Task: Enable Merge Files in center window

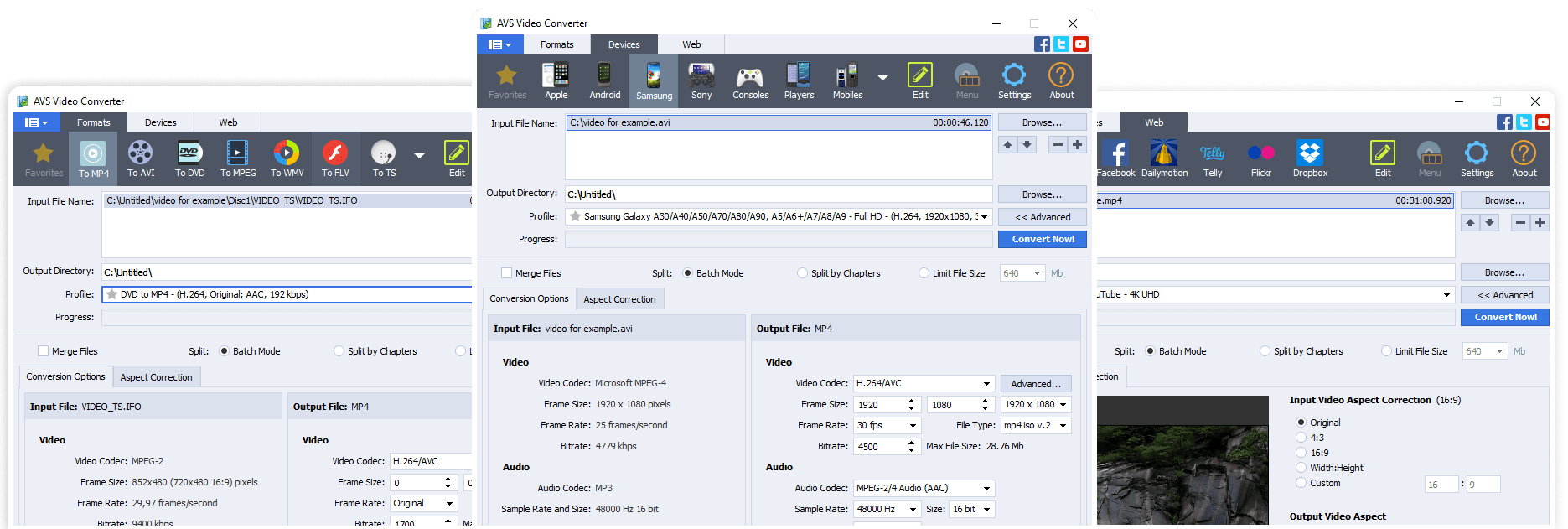Action: tap(506, 273)
